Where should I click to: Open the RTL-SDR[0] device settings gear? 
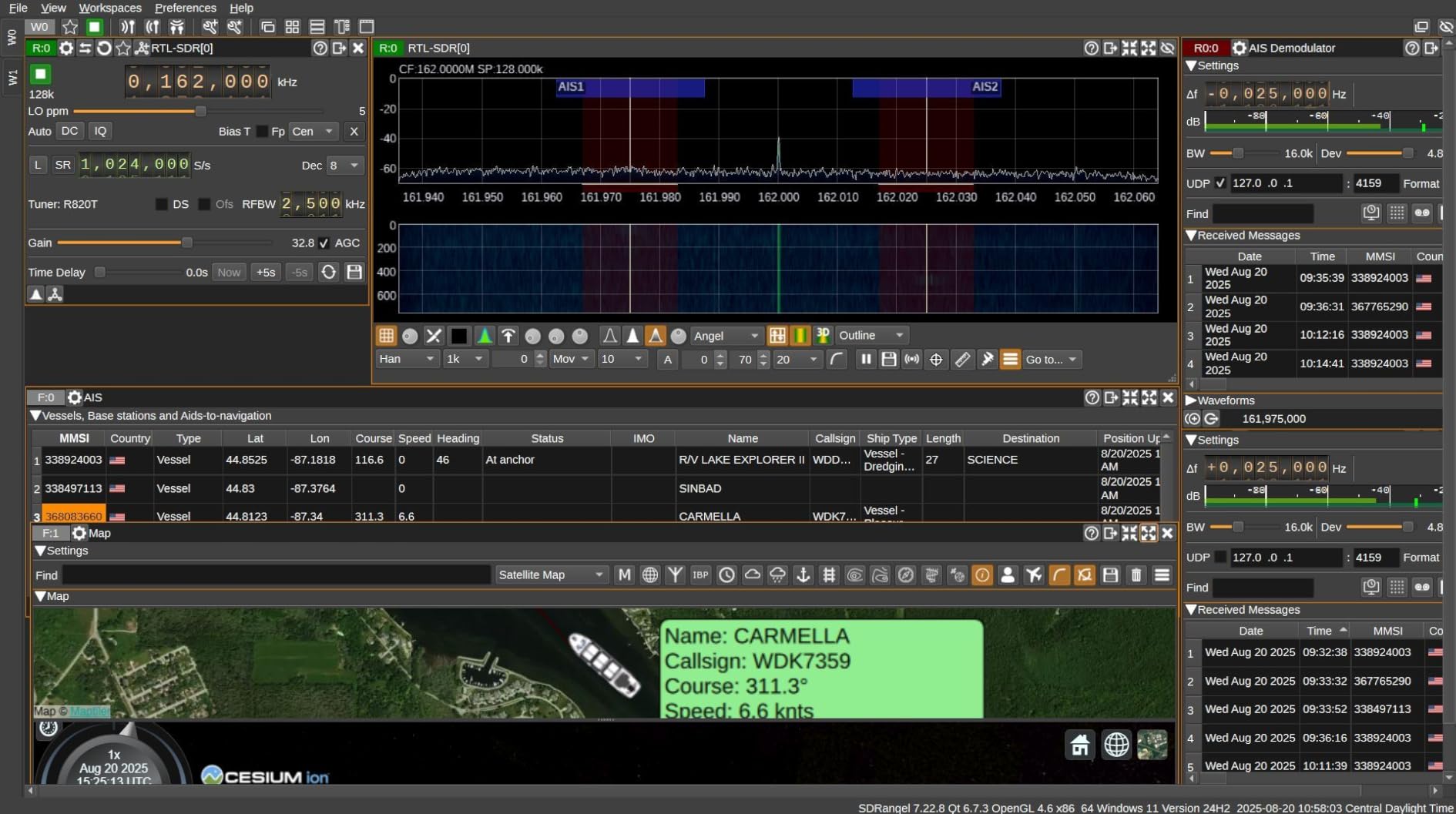point(66,48)
